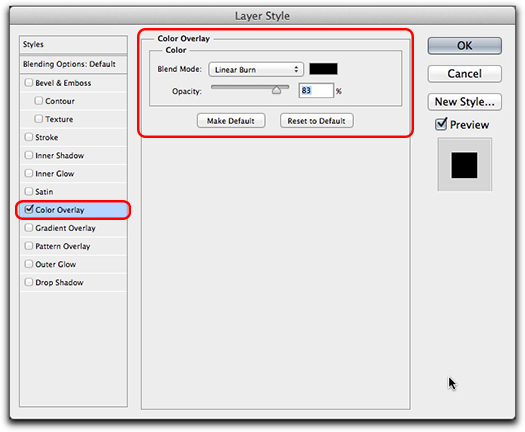Open the overlay color swatch picker
Image resolution: width=525 pixels, height=432 pixels.
323,69
